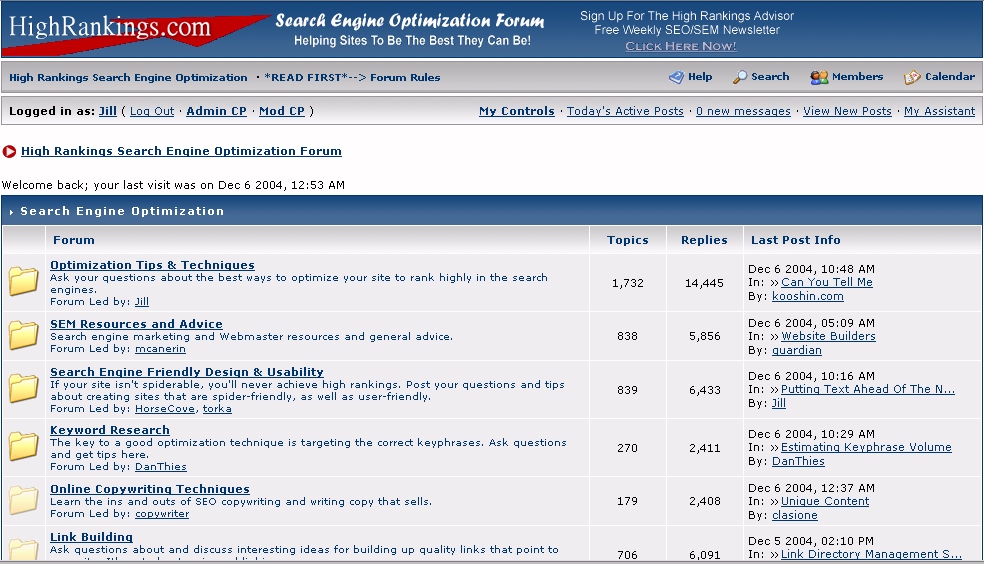The image size is (984, 564).
Task: Open forum leader torka profile
Action: tap(217, 409)
